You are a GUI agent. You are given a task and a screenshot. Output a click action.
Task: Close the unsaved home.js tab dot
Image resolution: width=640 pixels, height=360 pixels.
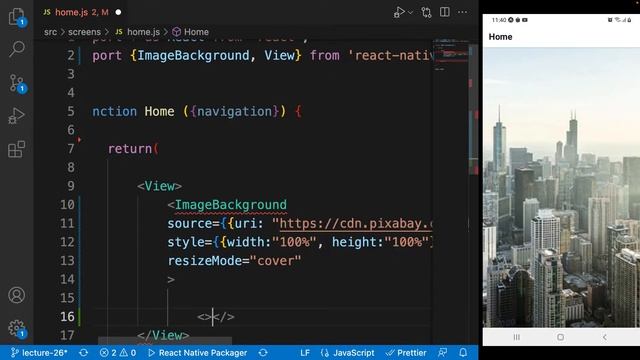118,12
